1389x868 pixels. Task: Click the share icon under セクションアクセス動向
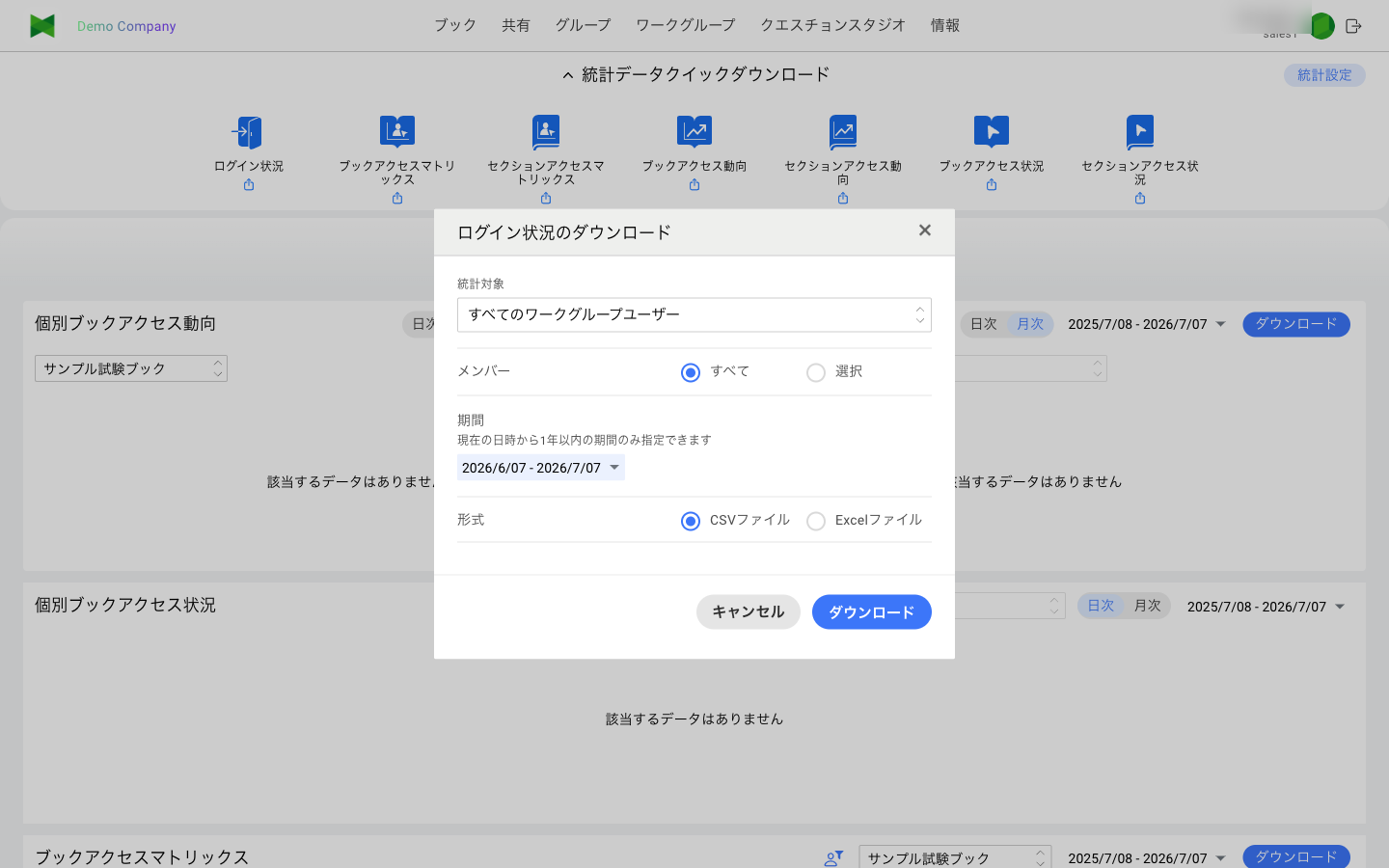(x=843, y=199)
